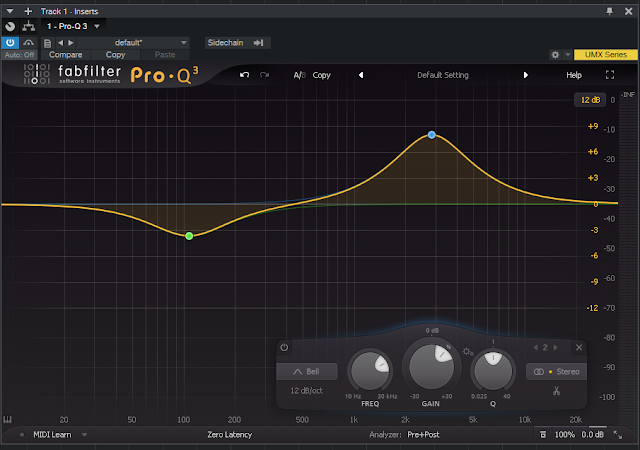The image size is (640, 450).
Task: Click the 100% output scale value
Action: click(x=564, y=435)
